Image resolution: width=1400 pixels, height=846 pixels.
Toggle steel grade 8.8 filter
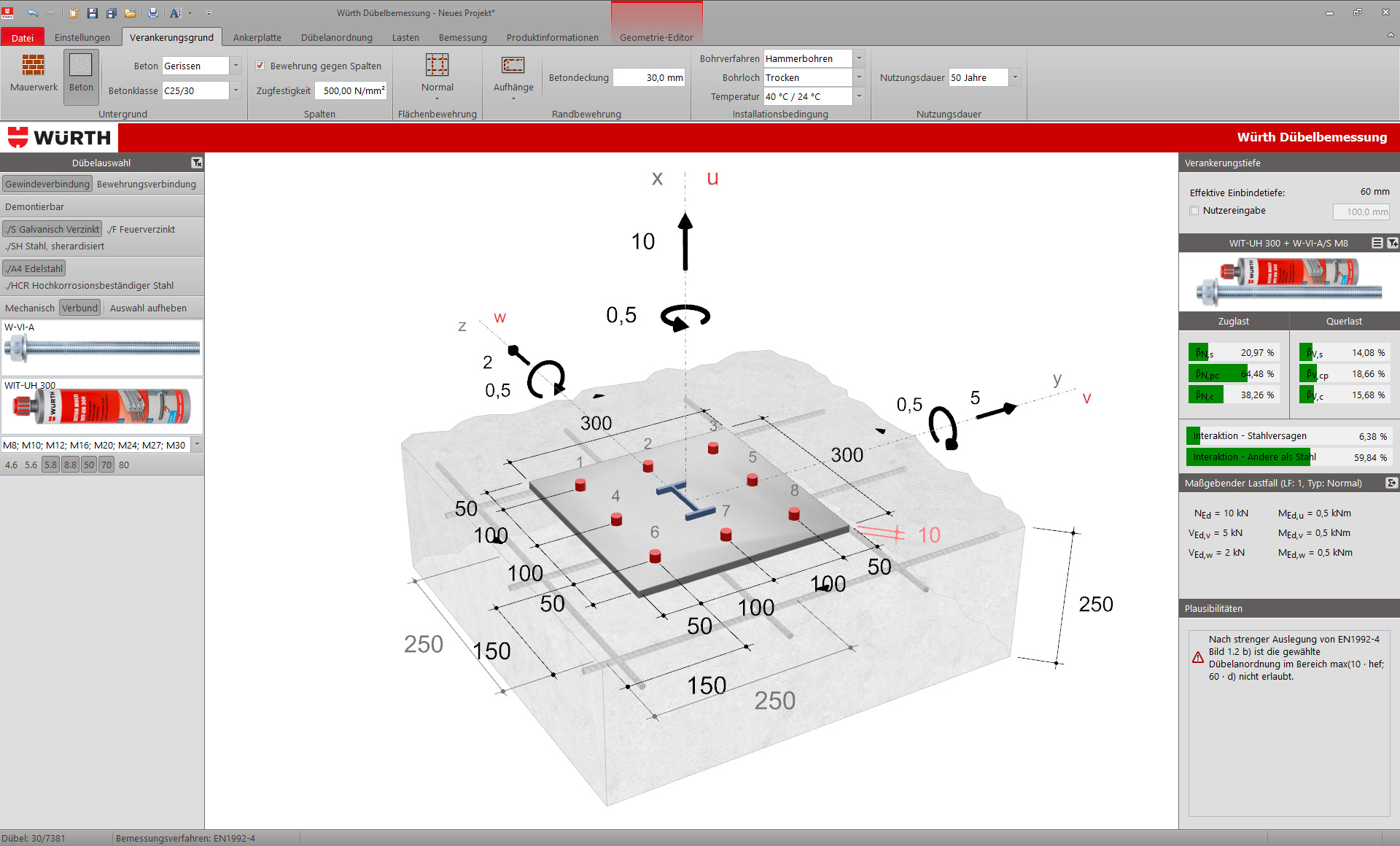pos(70,465)
